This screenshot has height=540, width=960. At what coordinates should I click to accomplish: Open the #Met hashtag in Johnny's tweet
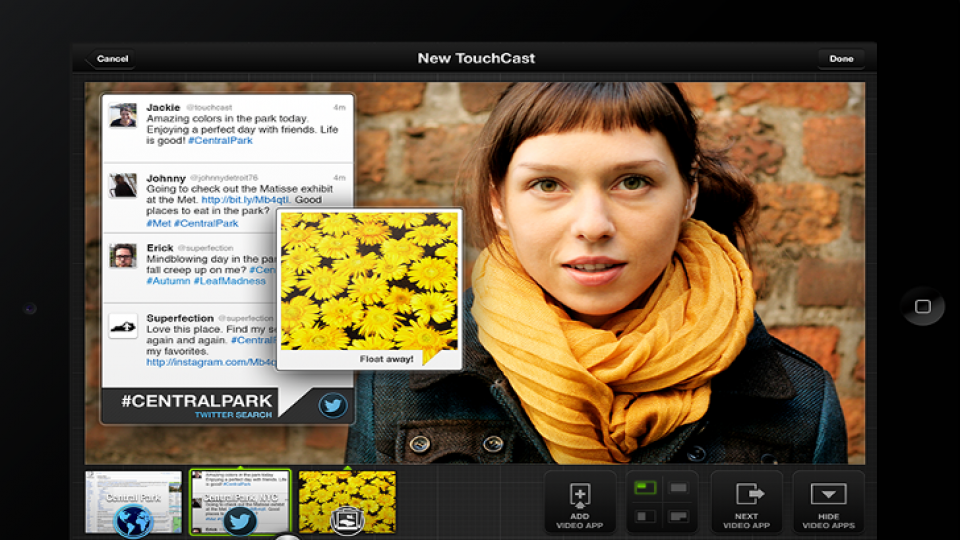pos(159,223)
